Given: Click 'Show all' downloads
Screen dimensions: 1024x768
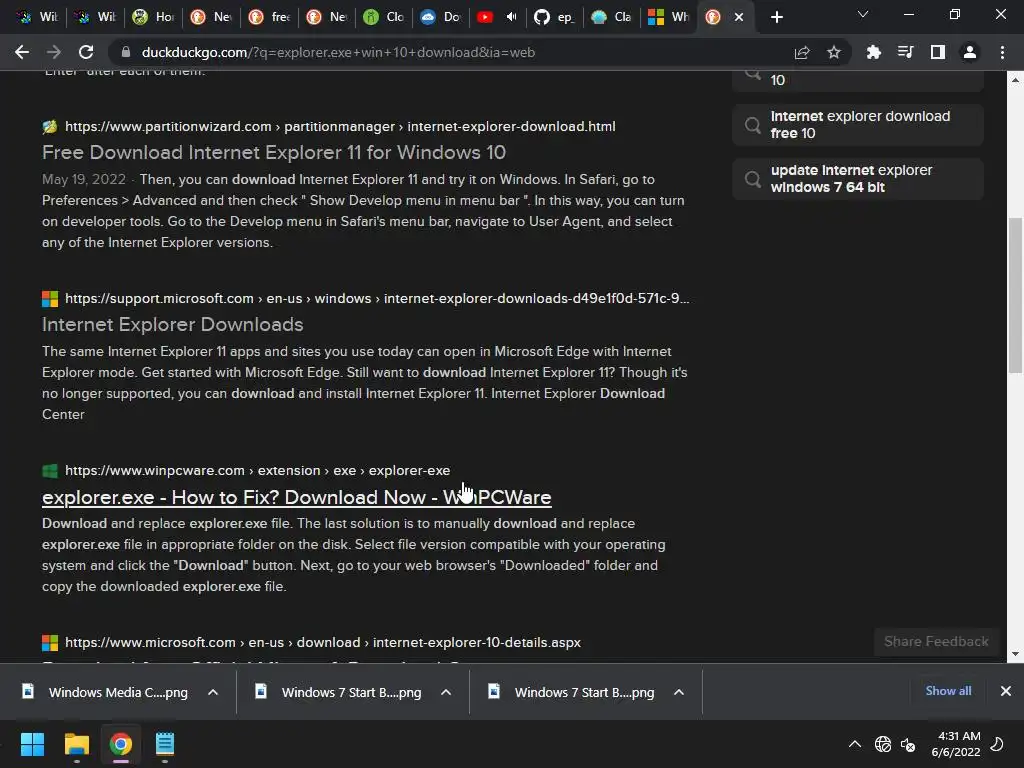Looking at the screenshot, I should pyautogui.click(x=948, y=691).
